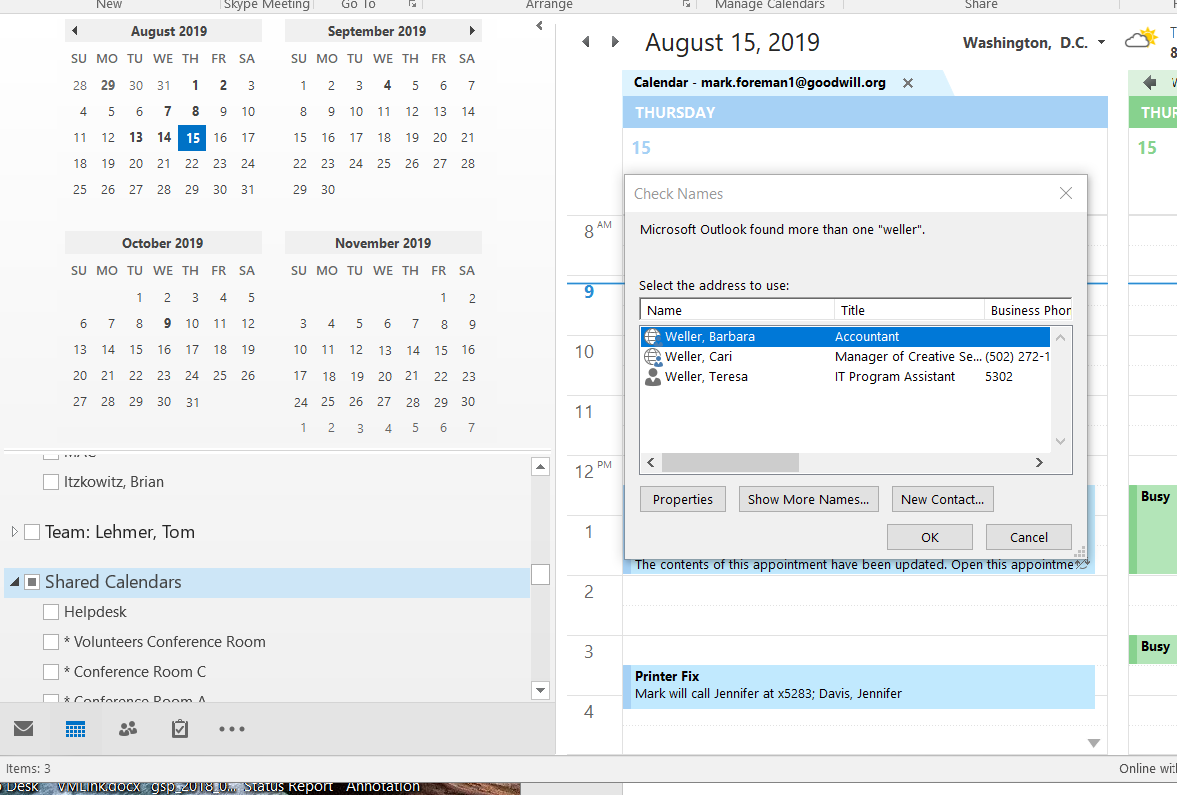Enable the Helpdesk calendar
1177x795 pixels.
click(x=51, y=612)
